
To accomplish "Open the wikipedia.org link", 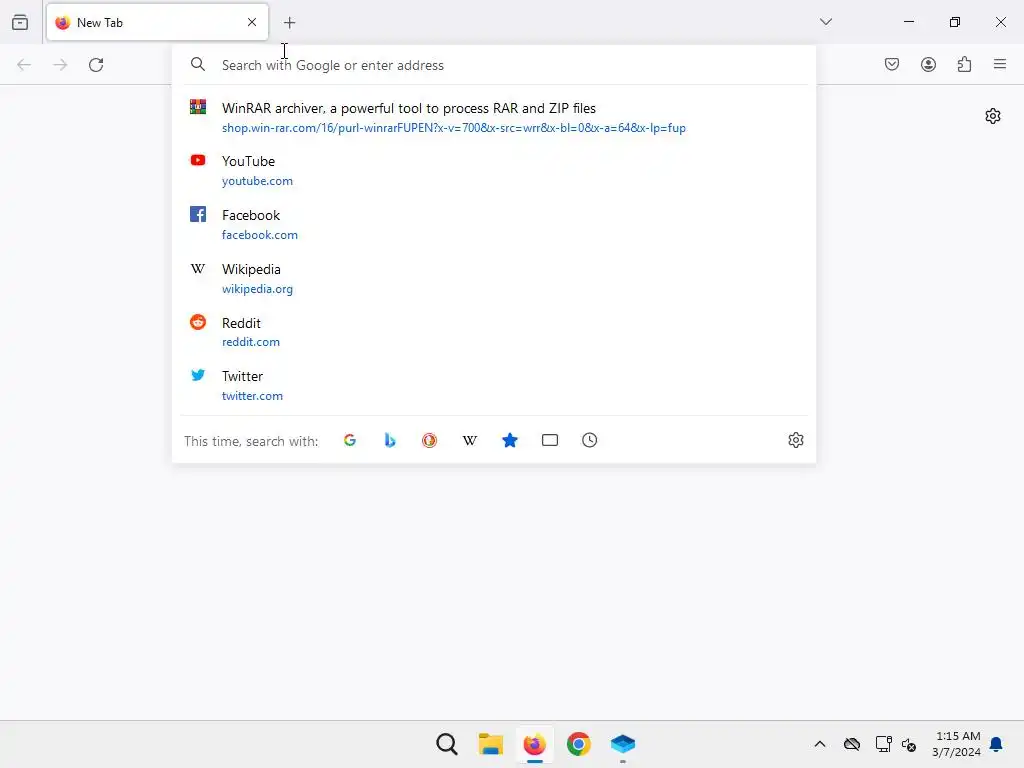I will [257, 289].
